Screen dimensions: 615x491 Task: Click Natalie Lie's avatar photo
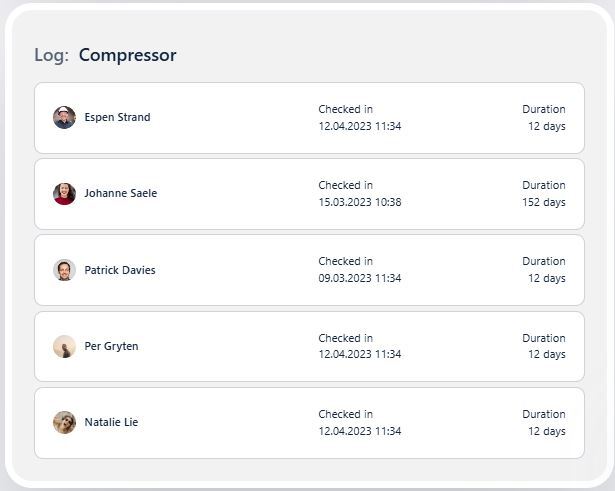[x=64, y=422]
